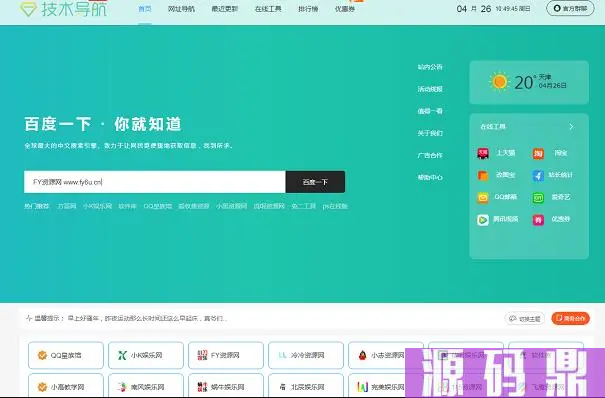Screen dimensions: 605x398
Task: Open the pink coupon icon
Action: pyautogui.click(x=538, y=220)
